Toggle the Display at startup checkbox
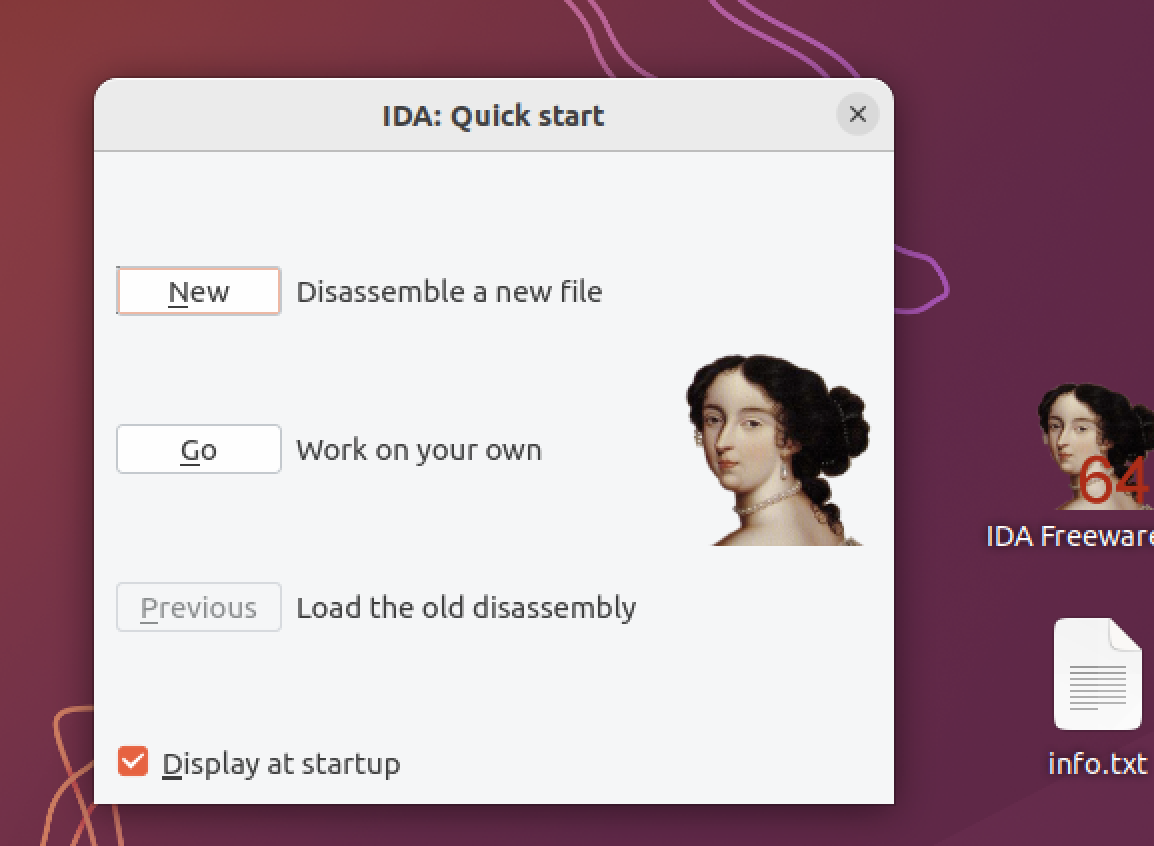Image resolution: width=1154 pixels, height=846 pixels. 133,762
